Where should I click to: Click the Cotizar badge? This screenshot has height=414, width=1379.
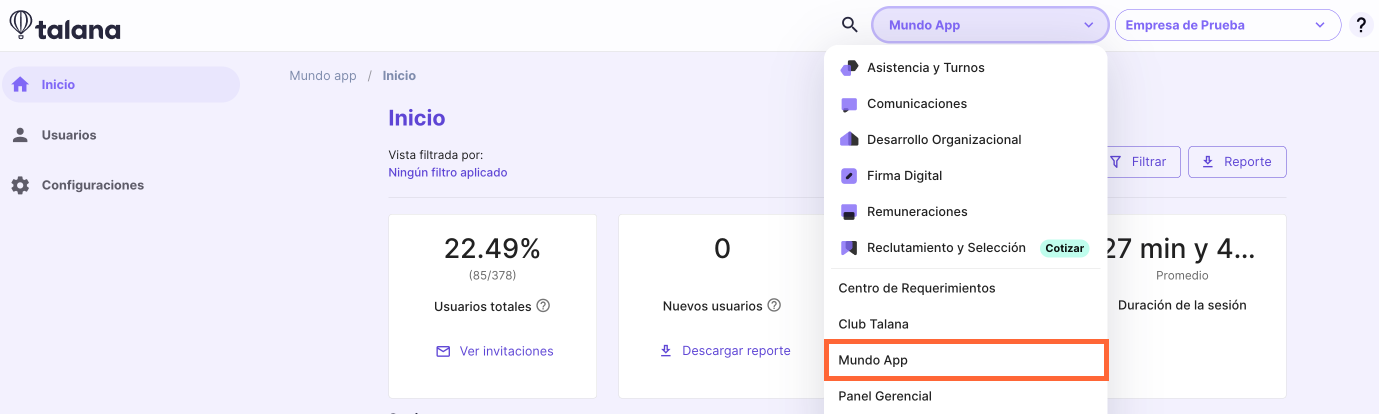click(1064, 248)
